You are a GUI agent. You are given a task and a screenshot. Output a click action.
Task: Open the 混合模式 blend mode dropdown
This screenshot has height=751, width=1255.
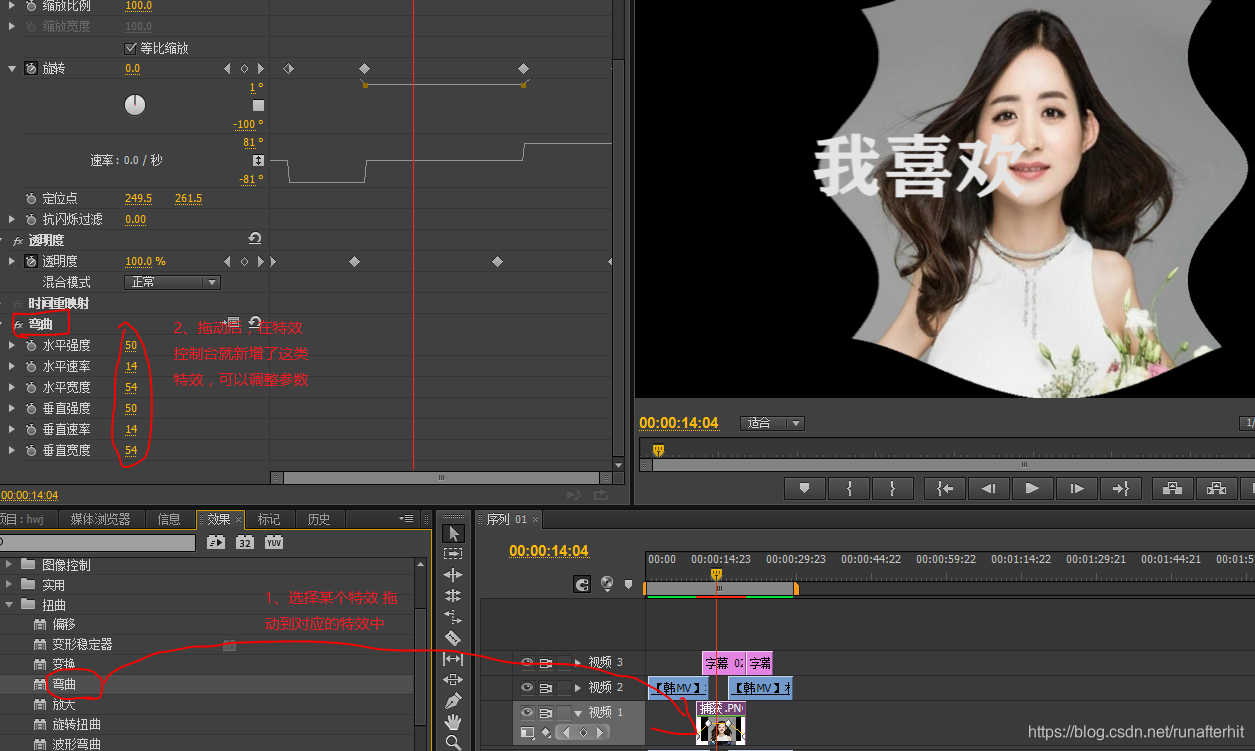[172, 282]
